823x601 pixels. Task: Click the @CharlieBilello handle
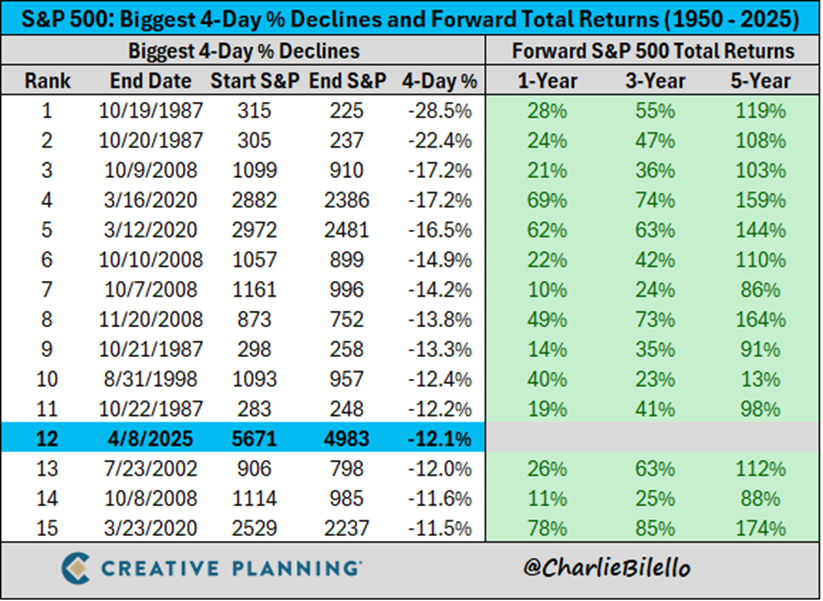(606, 567)
